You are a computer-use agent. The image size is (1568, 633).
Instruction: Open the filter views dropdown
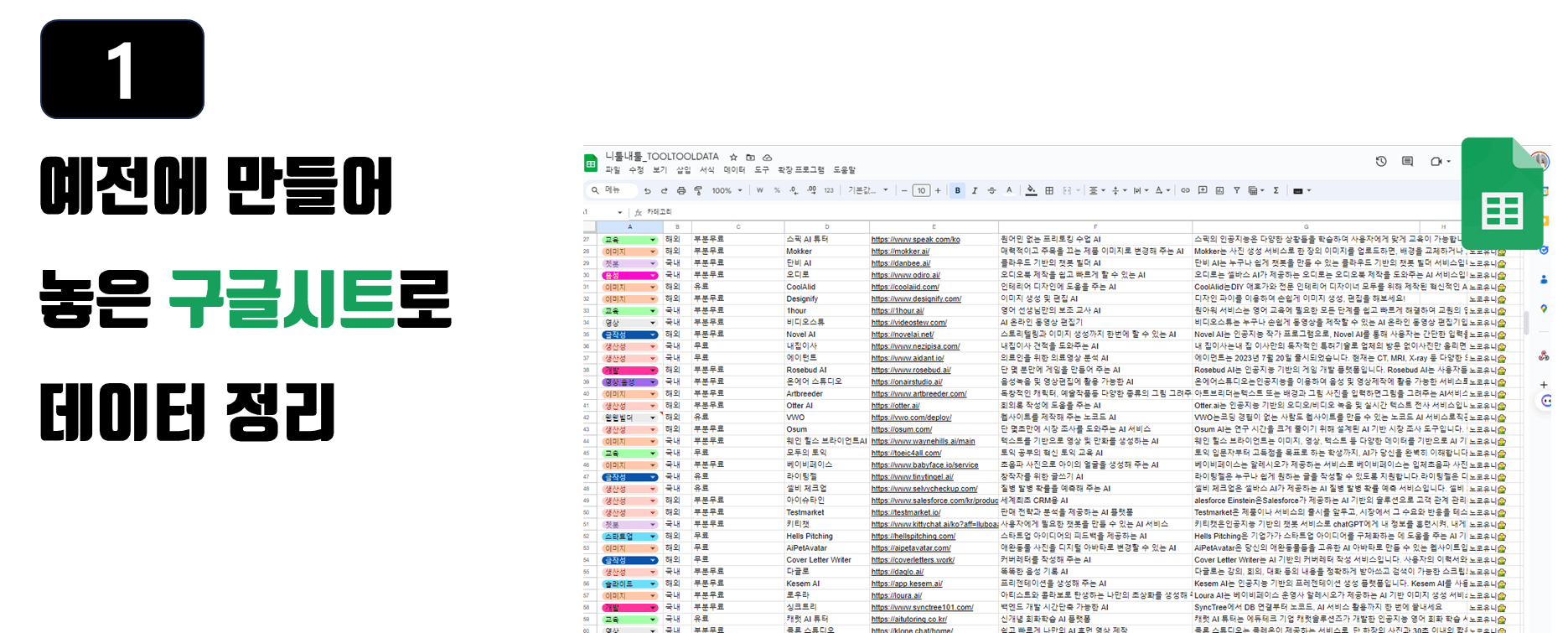point(1255,190)
